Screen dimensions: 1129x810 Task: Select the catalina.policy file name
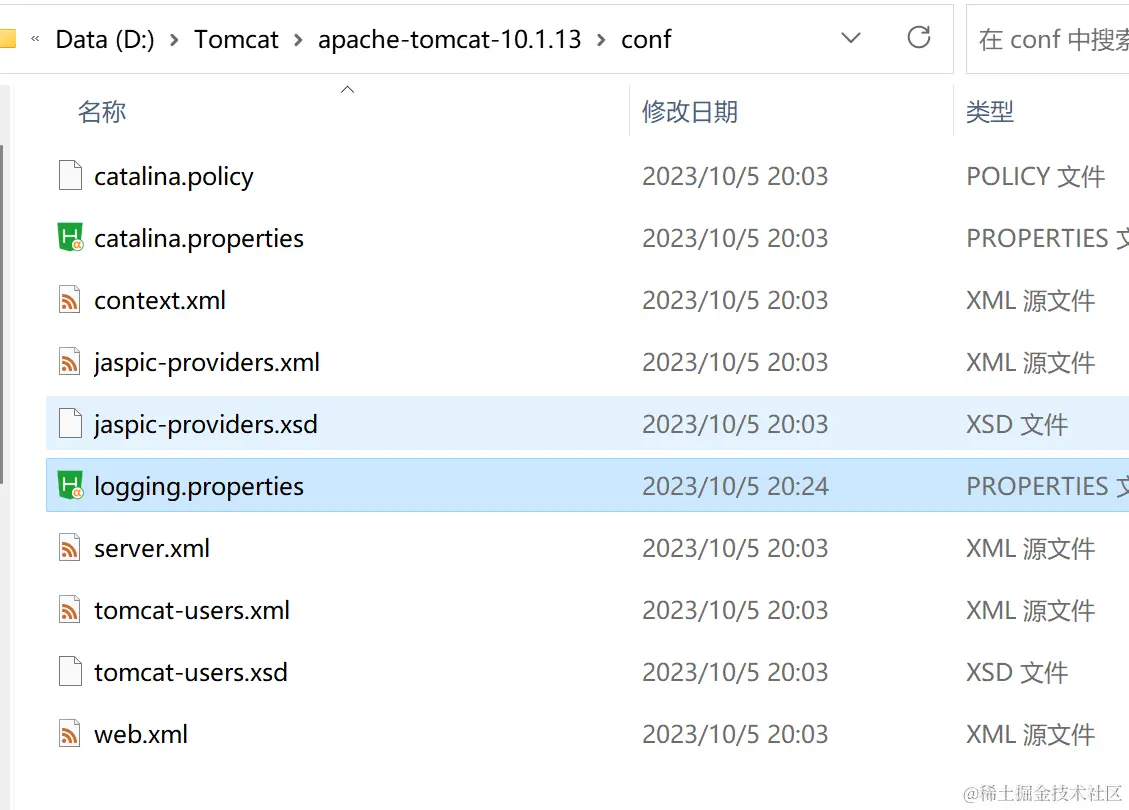174,176
